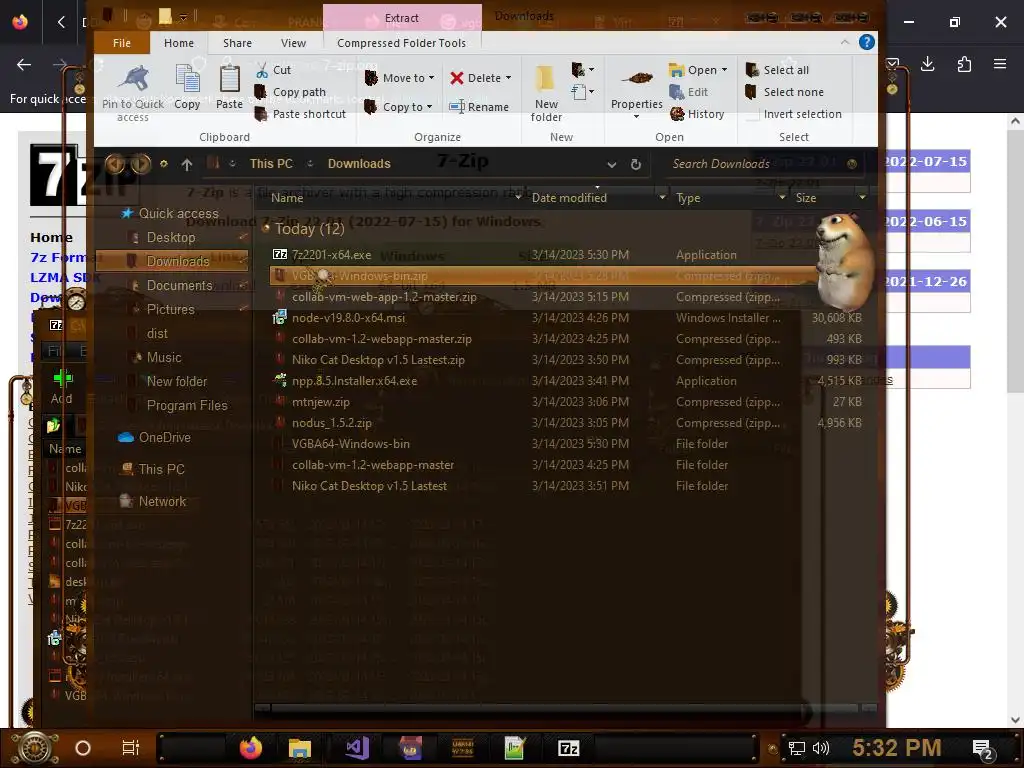This screenshot has height=768, width=1024.
Task: Select This PC in navigation pane
Action: pyautogui.click(x=161, y=469)
